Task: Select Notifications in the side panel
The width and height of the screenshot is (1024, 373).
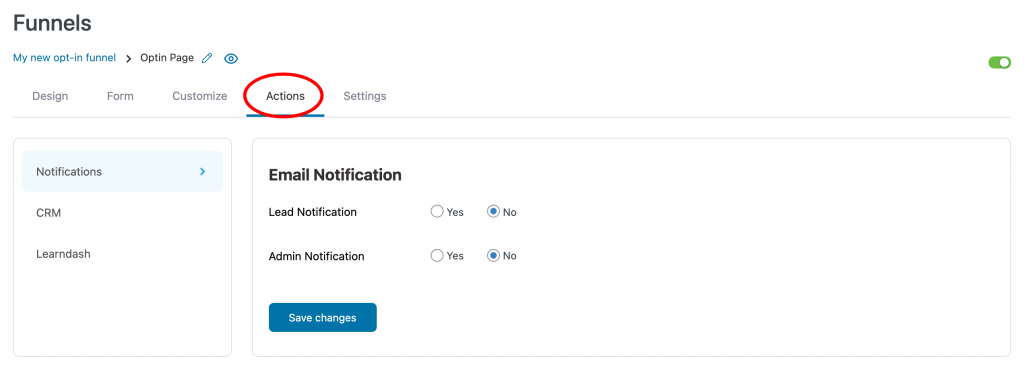Action: 122,172
